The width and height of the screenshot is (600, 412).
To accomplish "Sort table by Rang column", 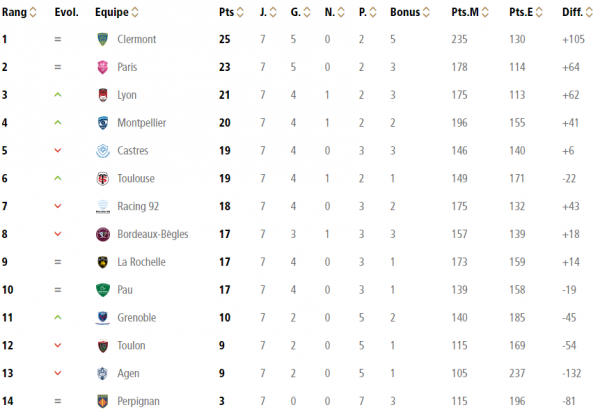I will coord(33,12).
